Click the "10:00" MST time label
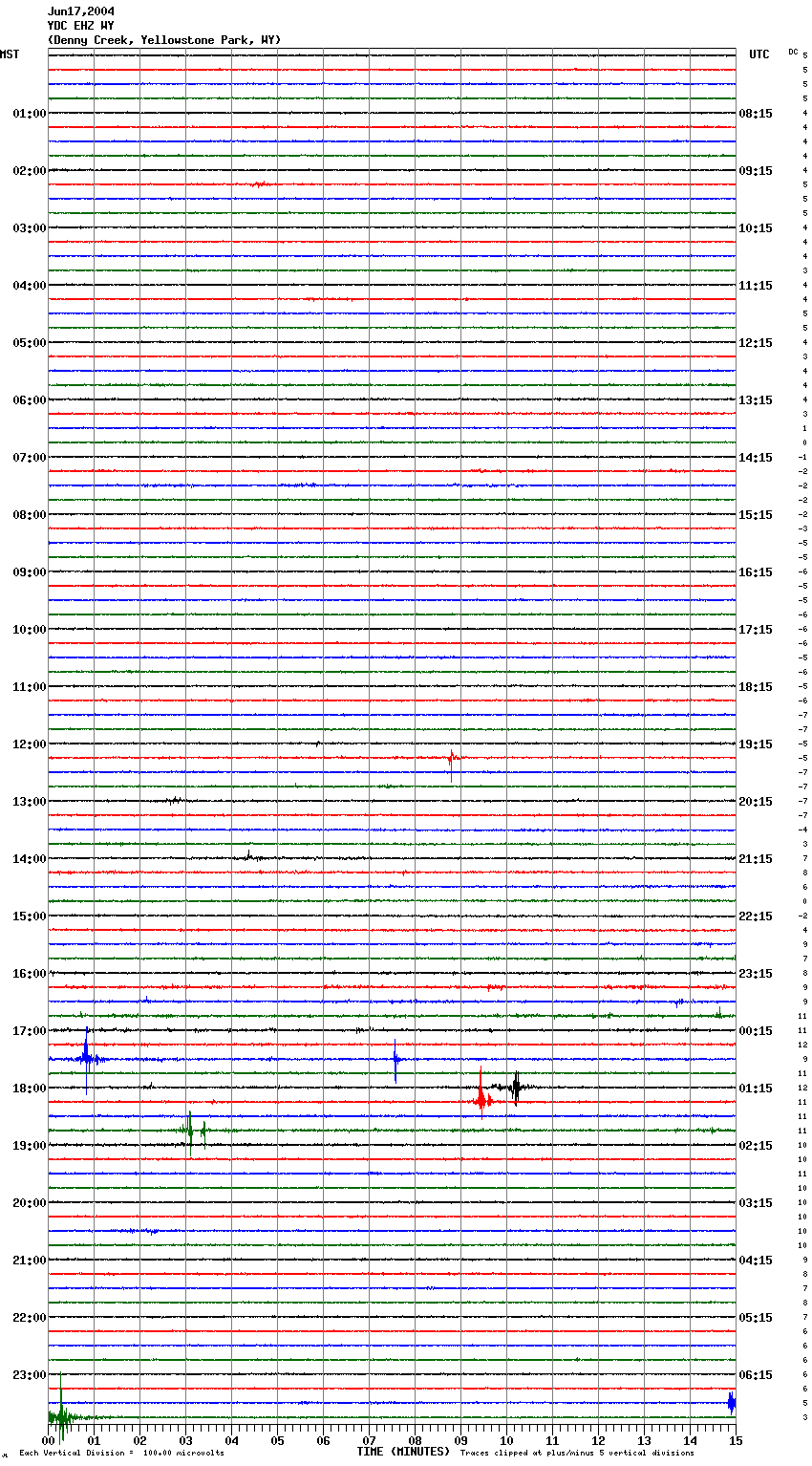The height and width of the screenshot is (1466, 812). [x=30, y=630]
